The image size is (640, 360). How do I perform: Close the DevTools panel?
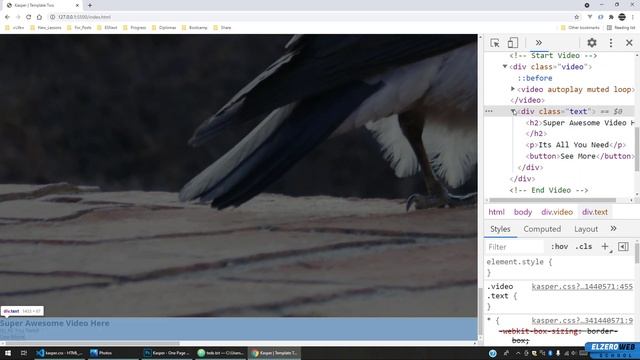point(629,43)
